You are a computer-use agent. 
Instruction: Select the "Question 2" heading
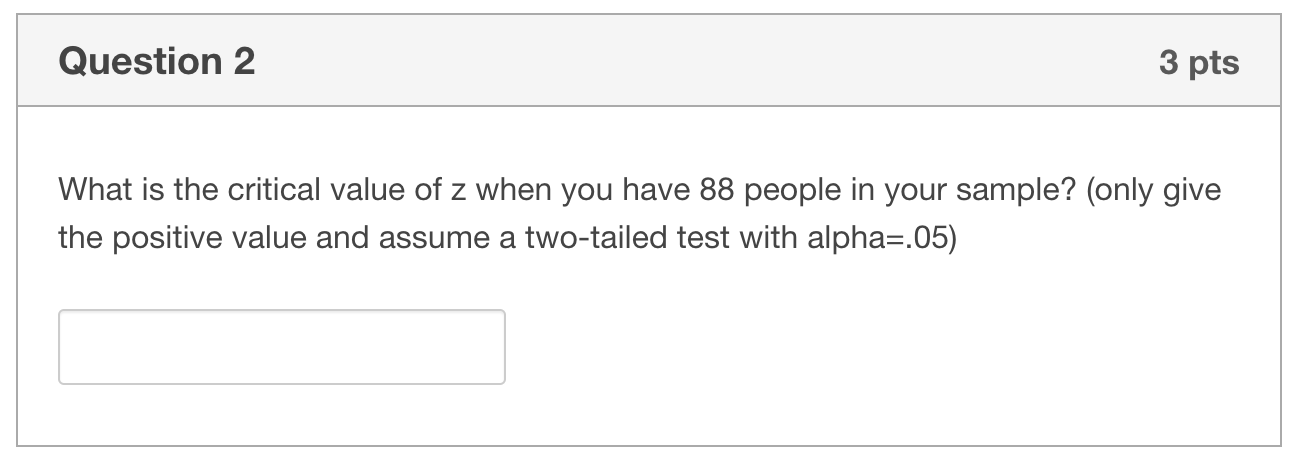coord(157,62)
